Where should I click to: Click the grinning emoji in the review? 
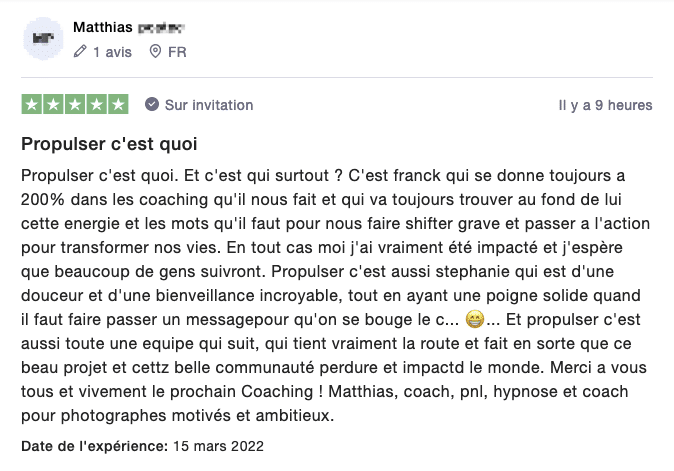(475, 319)
